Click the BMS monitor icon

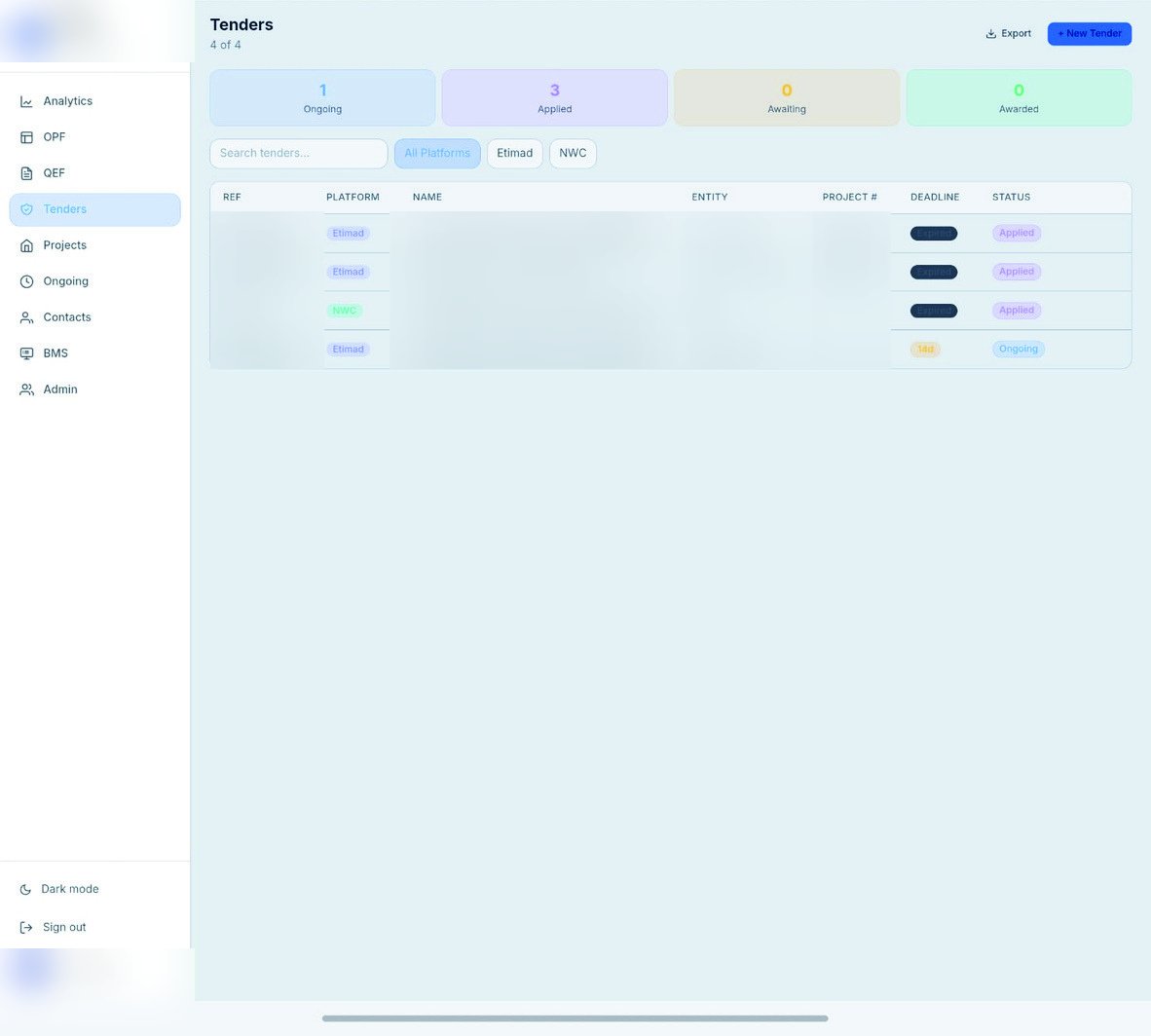(x=26, y=353)
